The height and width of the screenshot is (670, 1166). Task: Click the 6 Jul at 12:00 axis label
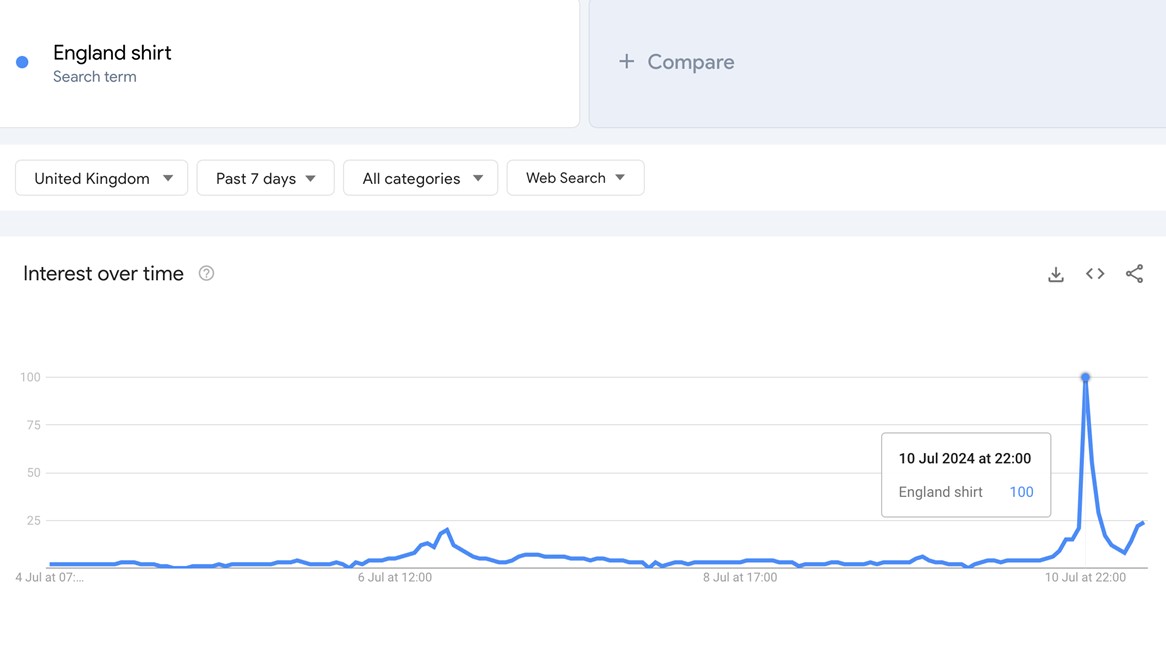click(395, 578)
